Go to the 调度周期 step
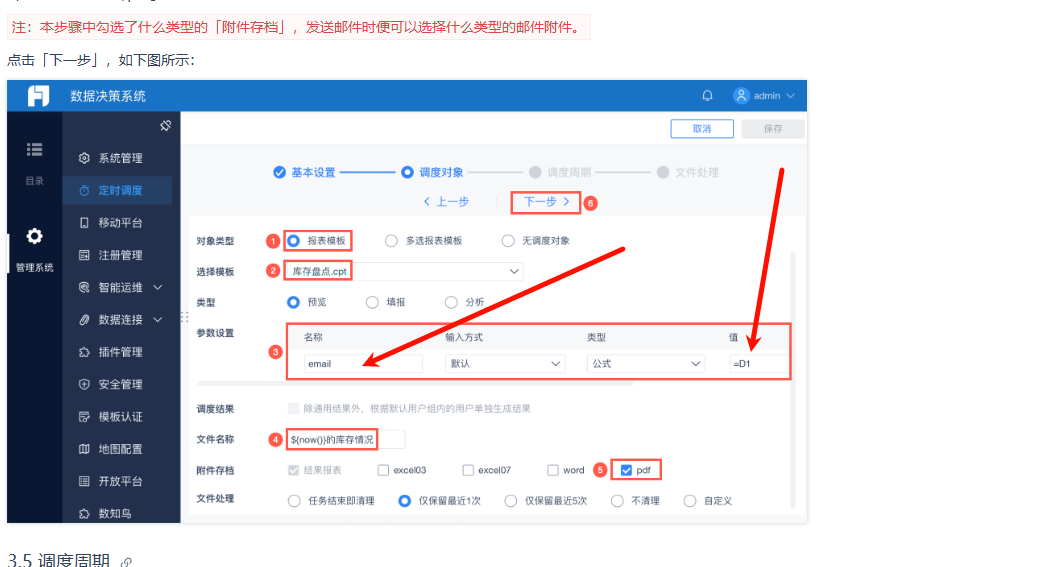Image resolution: width=1053 pixels, height=567 pixels. (x=560, y=173)
